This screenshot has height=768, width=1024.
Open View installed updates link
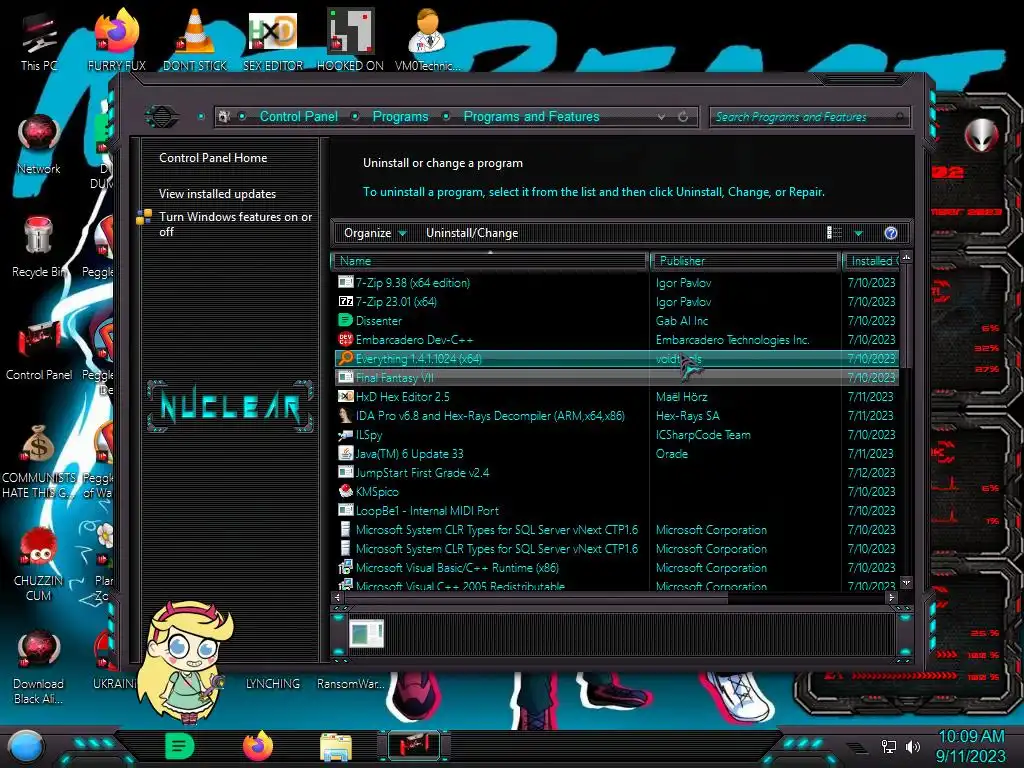217,194
